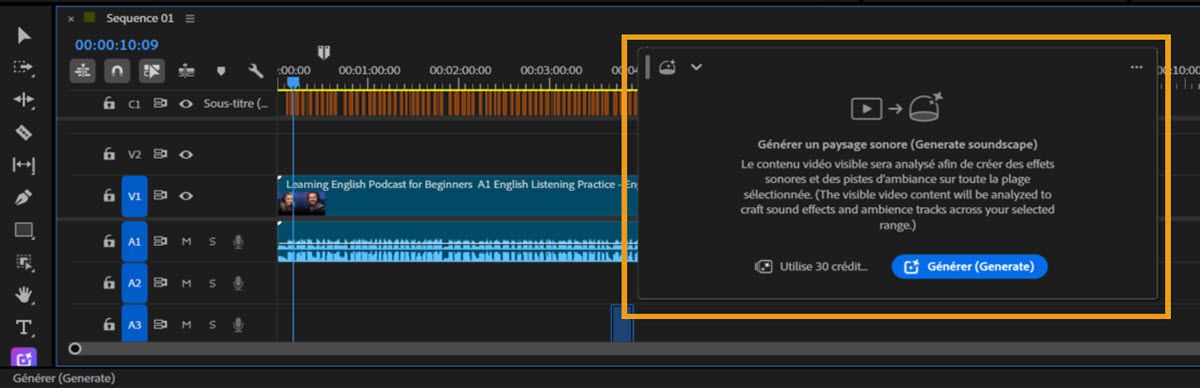Click the credits icon next to Utilise 30 crédit
The image size is (1200, 388).
[x=763, y=267]
